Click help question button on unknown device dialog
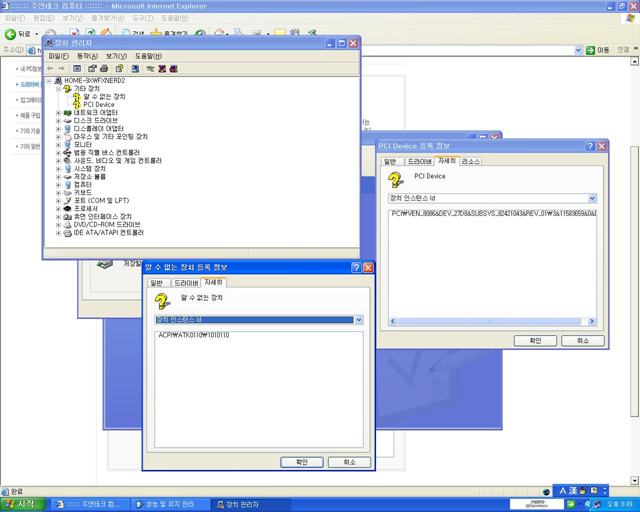 [356, 267]
